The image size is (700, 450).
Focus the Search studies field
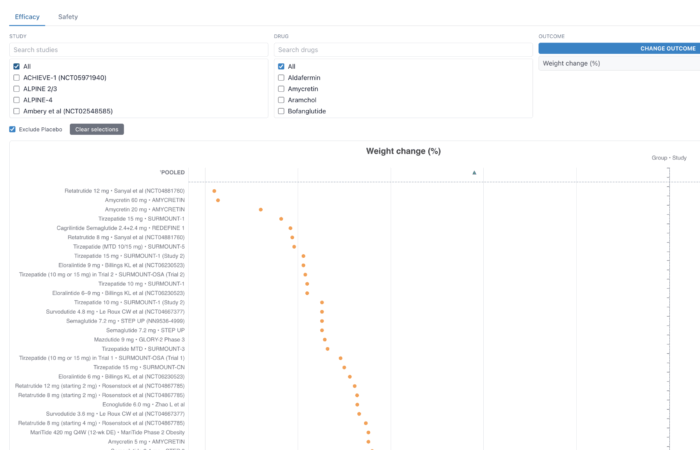138,49
